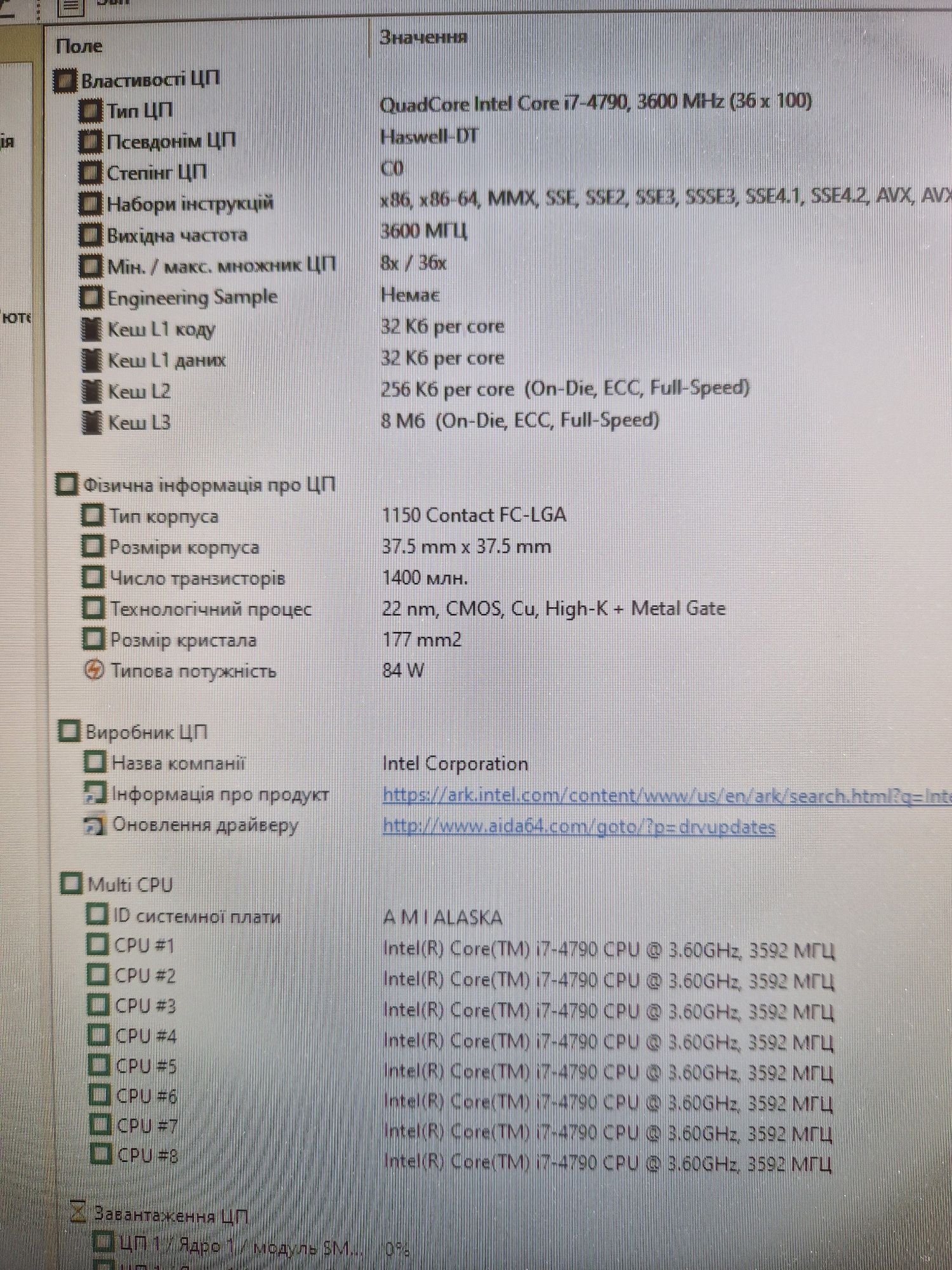Image resolution: width=952 pixels, height=1270 pixels.
Task: Open the aida64.com driver updates link
Action: 579,827
